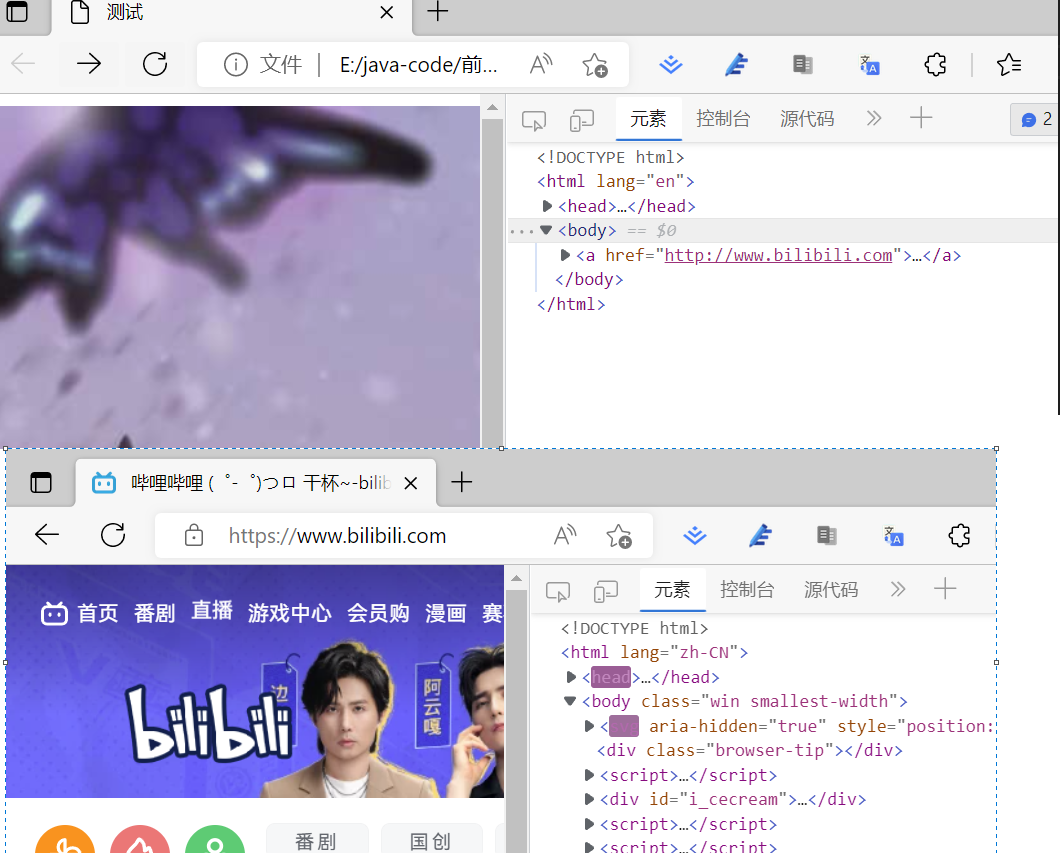Reload the page in the top browser window
Screen dimensions: 1060x853
pyautogui.click(x=155, y=64)
